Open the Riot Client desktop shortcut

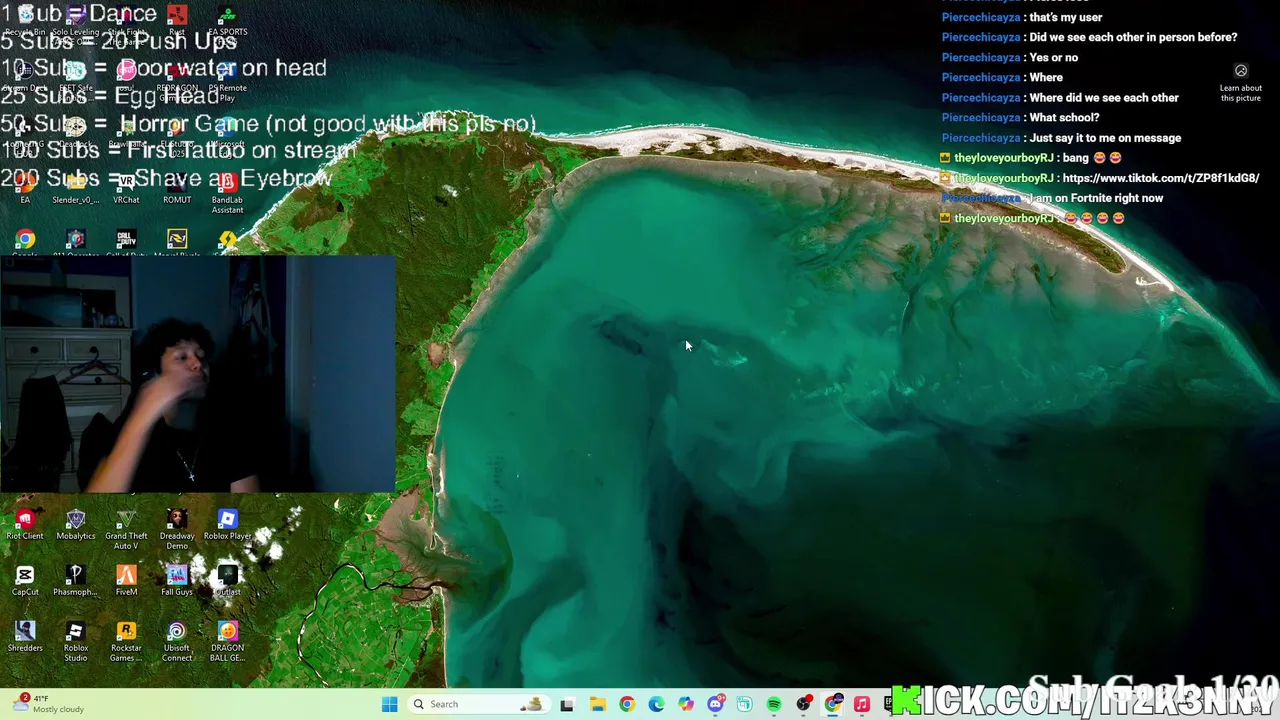click(25, 524)
